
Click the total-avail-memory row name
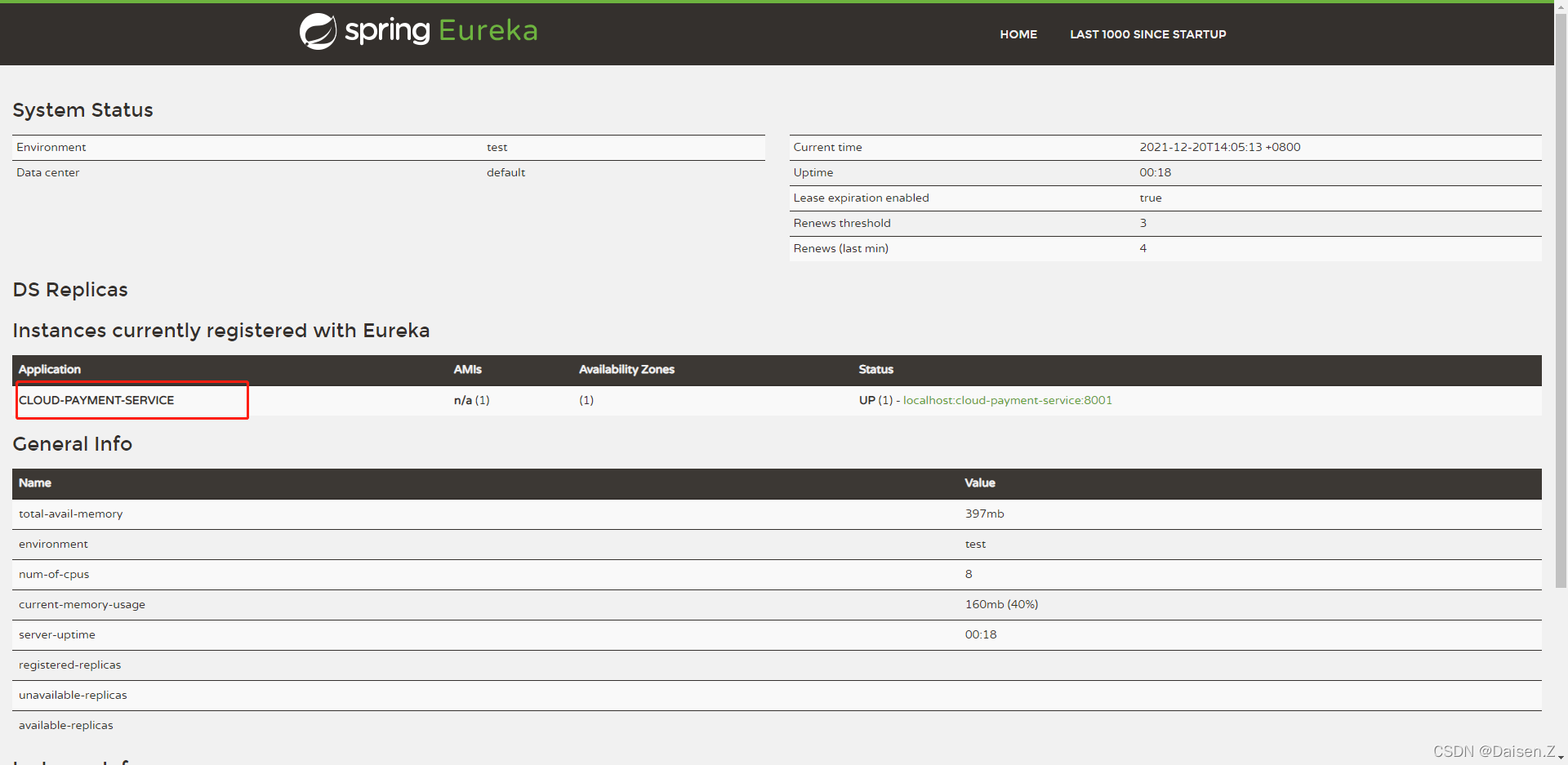pos(70,514)
